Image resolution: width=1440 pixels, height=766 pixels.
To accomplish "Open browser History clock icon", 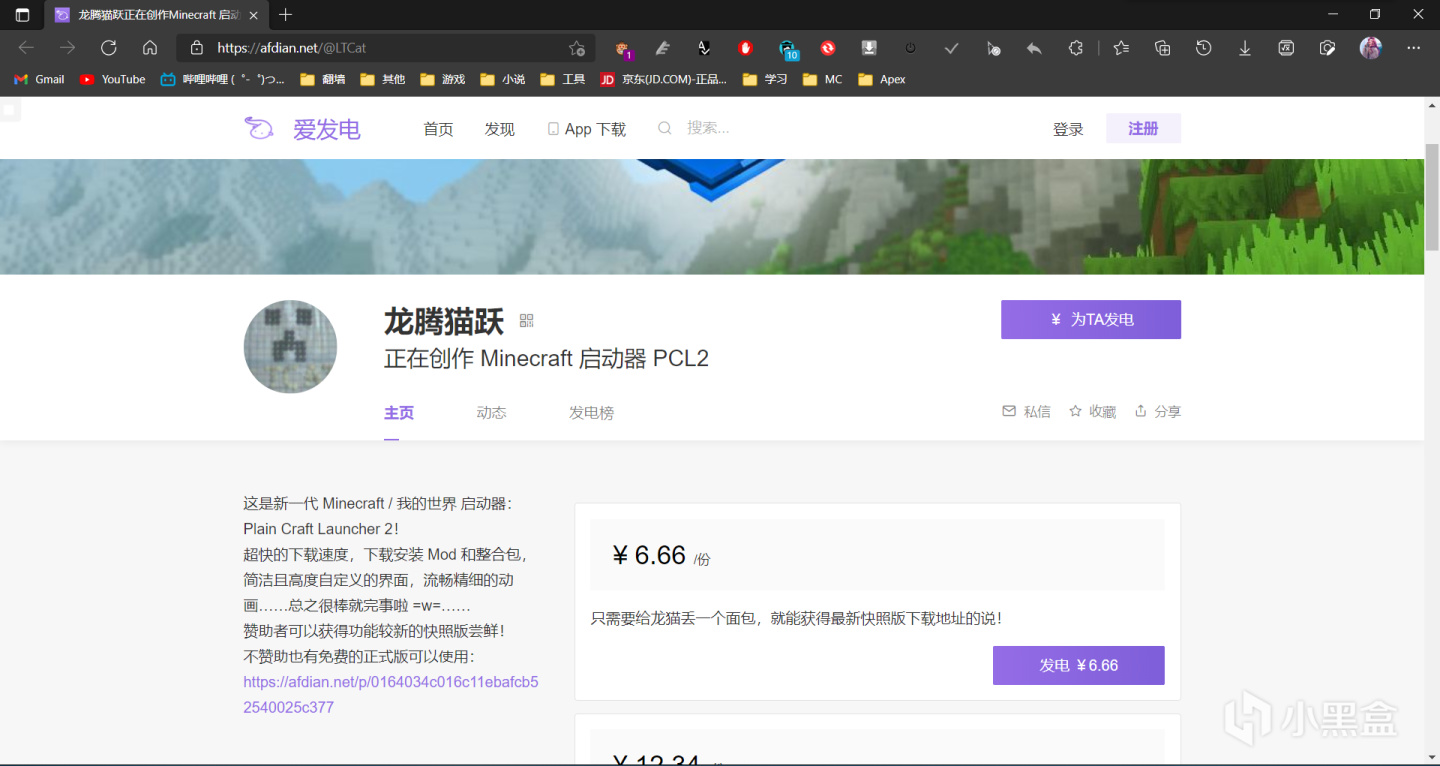I will 1204,47.
